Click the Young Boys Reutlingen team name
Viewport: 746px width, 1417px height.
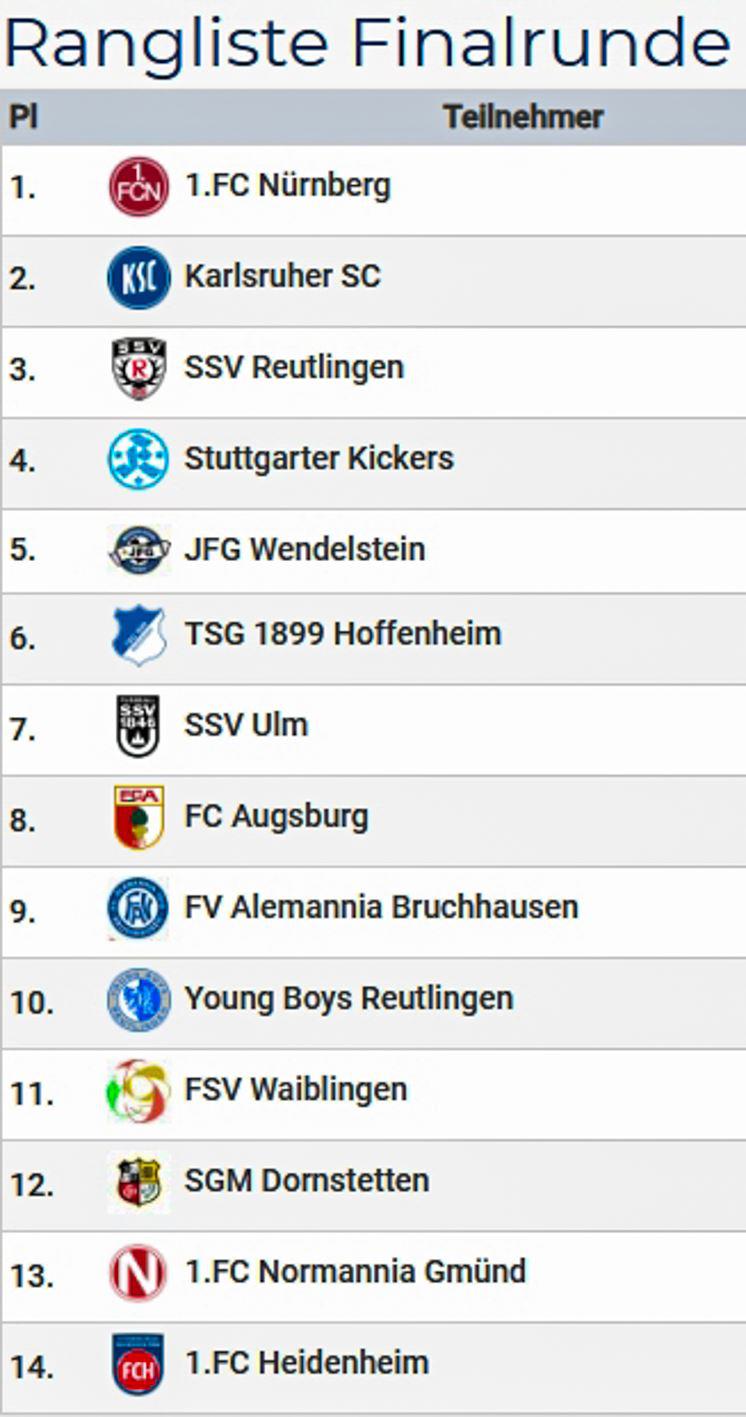(x=348, y=998)
